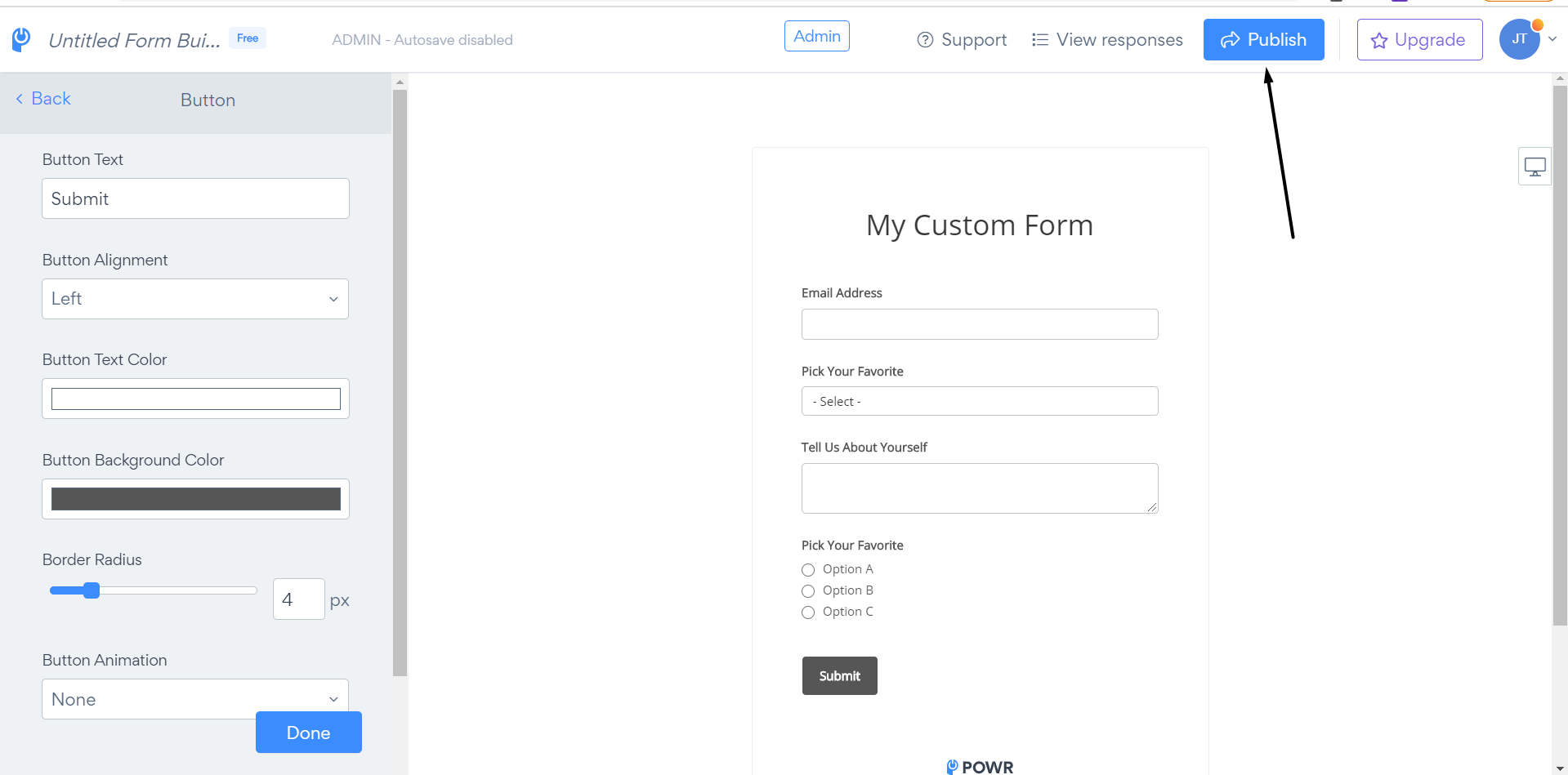Click the JT user avatar

(x=1519, y=39)
